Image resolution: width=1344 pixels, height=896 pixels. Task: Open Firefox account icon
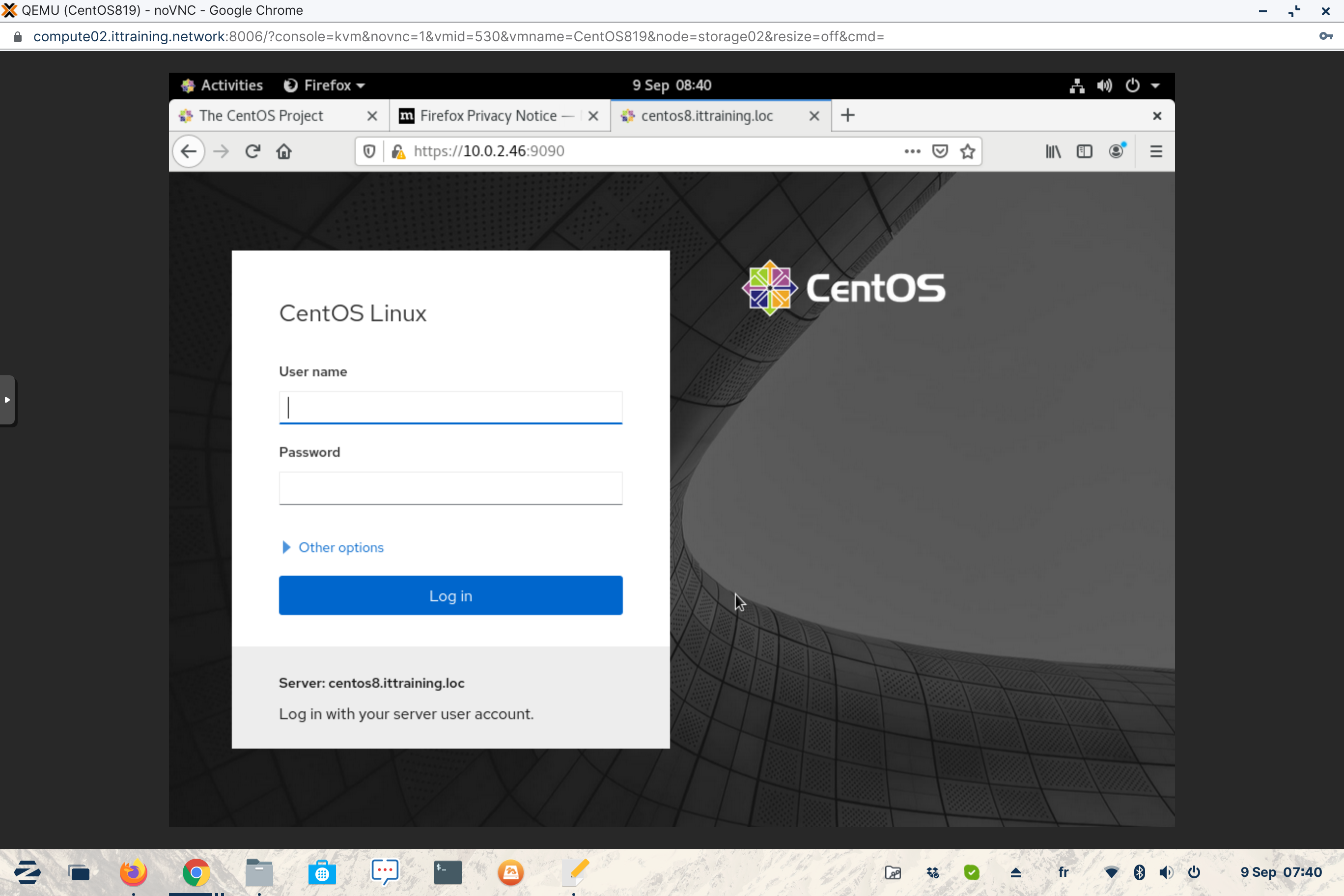[x=1117, y=151]
